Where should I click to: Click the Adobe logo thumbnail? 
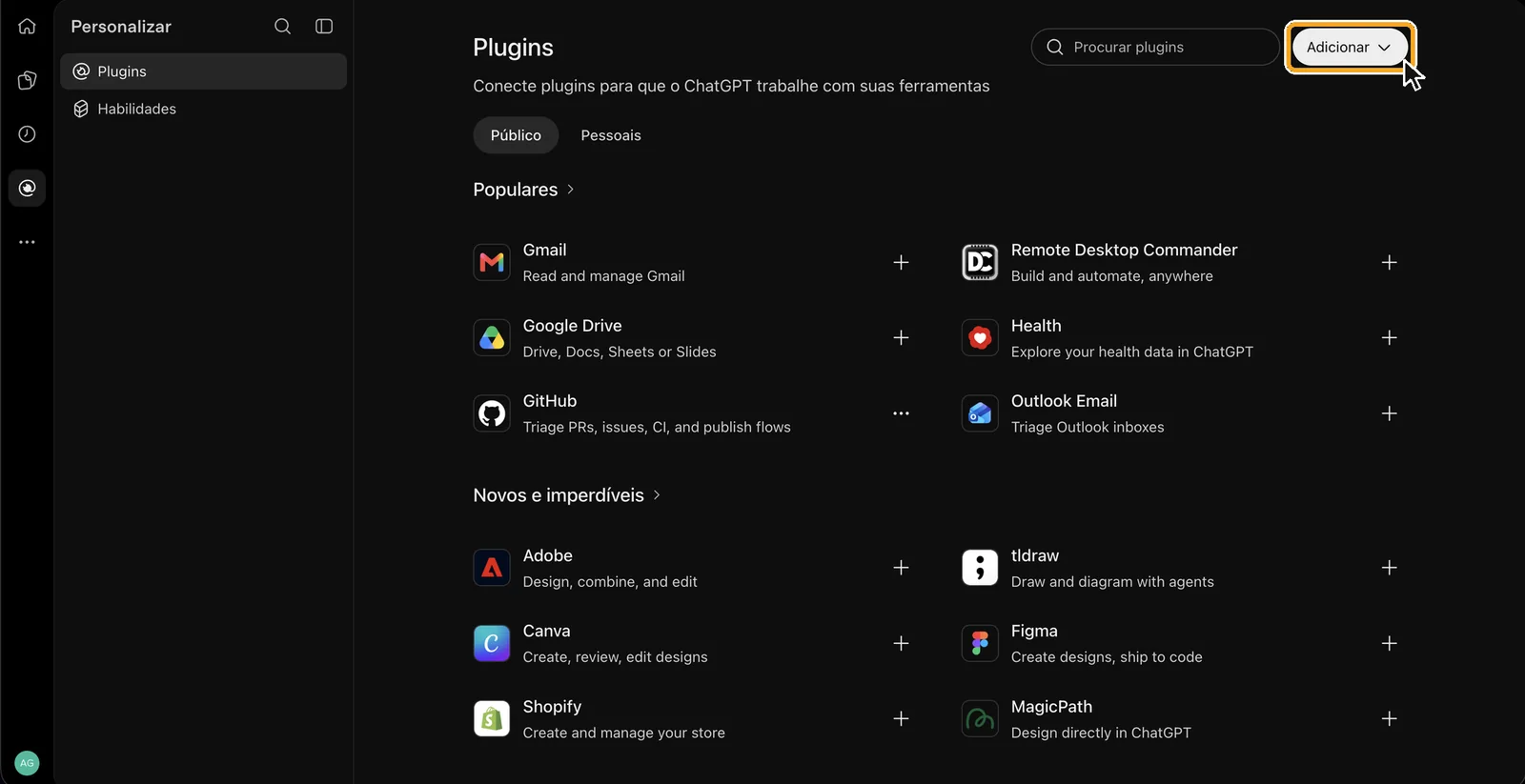pyautogui.click(x=492, y=568)
